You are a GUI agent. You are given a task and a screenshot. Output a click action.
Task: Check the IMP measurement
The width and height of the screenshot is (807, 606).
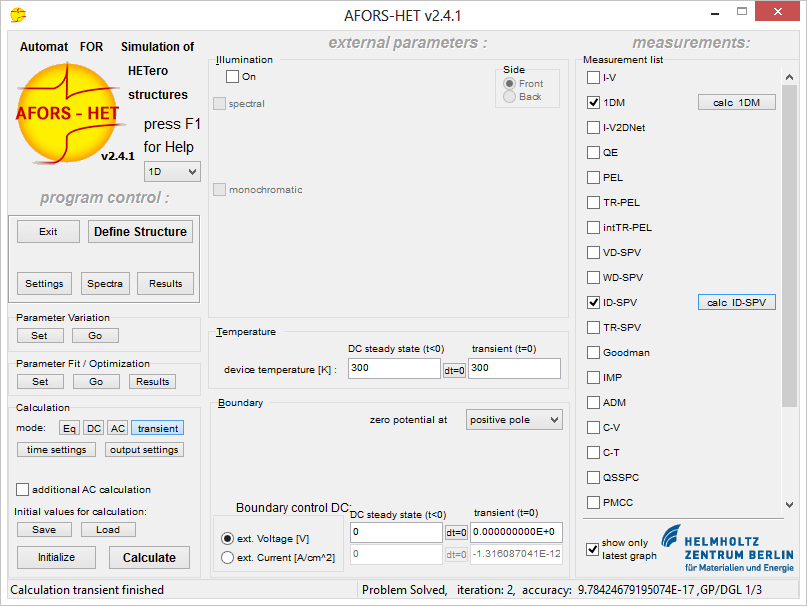[593, 377]
